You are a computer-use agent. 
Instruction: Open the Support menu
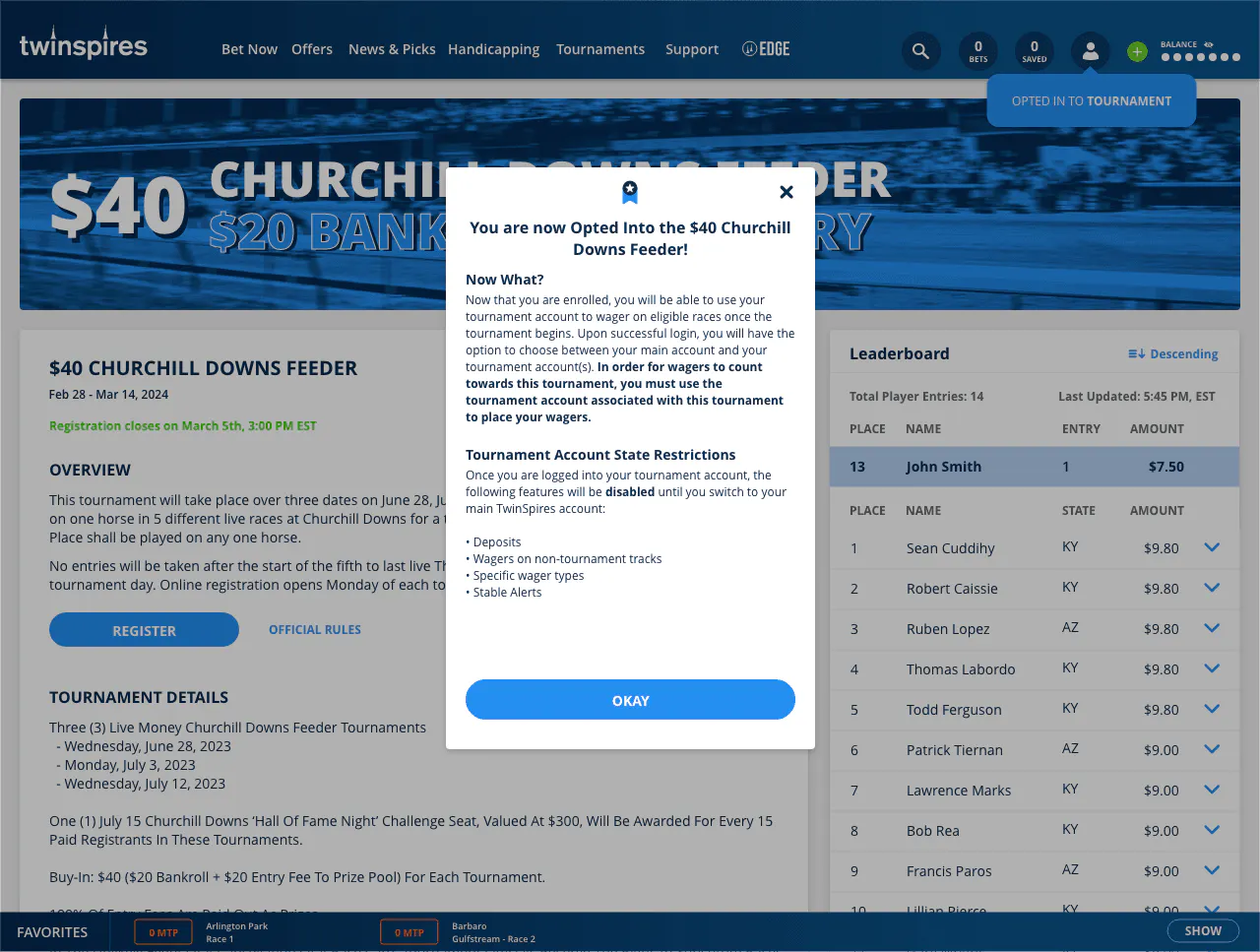tap(692, 49)
